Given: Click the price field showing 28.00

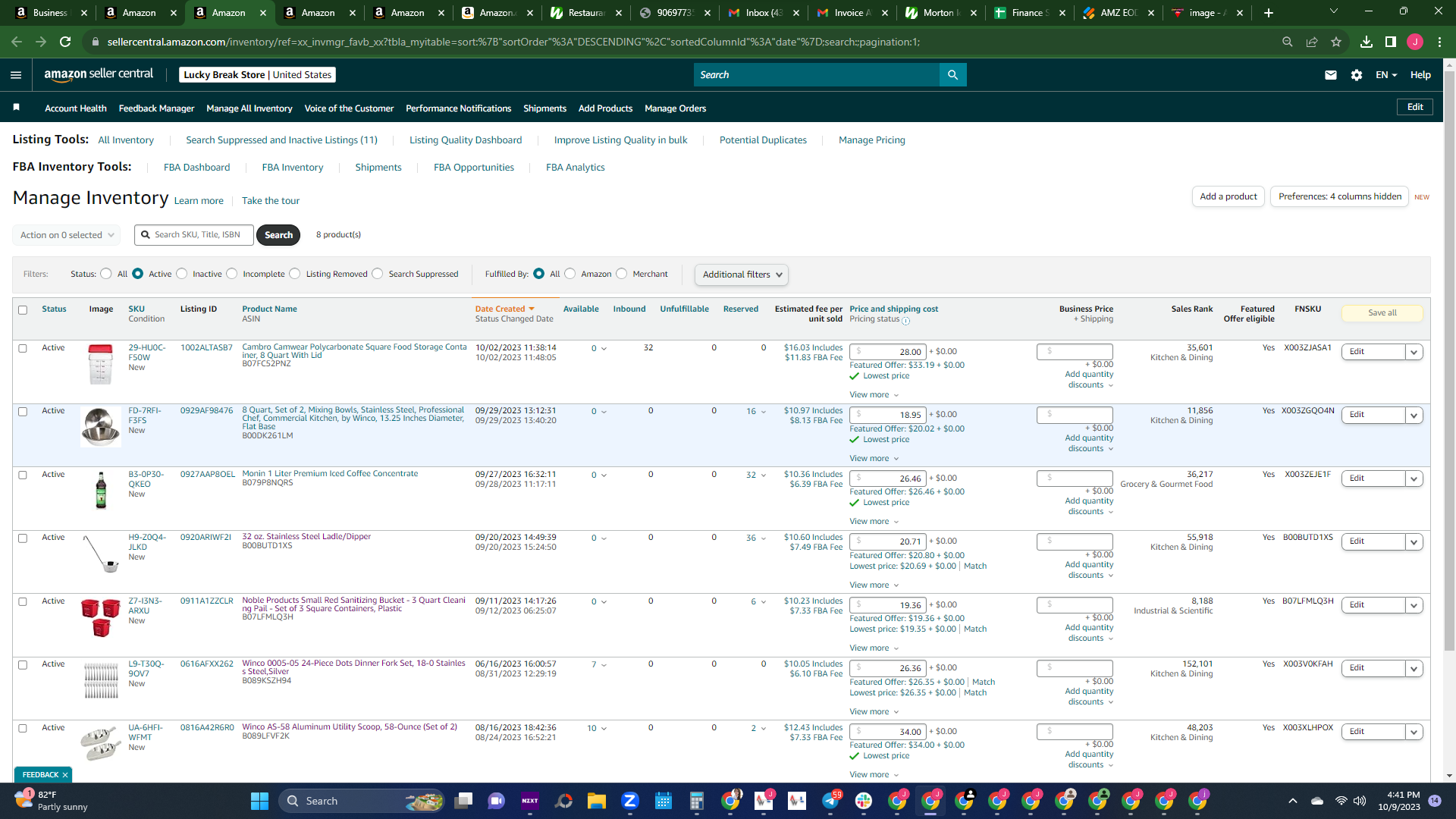Looking at the screenshot, I should pos(888,352).
